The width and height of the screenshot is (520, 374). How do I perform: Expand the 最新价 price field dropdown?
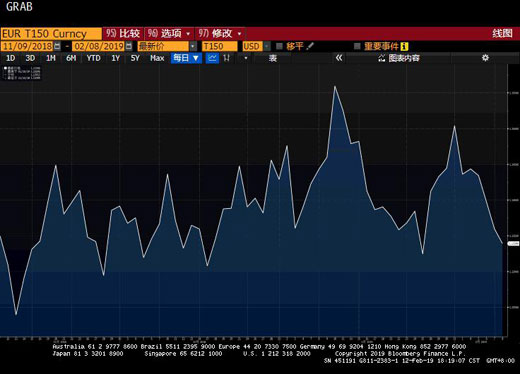[x=193, y=46]
